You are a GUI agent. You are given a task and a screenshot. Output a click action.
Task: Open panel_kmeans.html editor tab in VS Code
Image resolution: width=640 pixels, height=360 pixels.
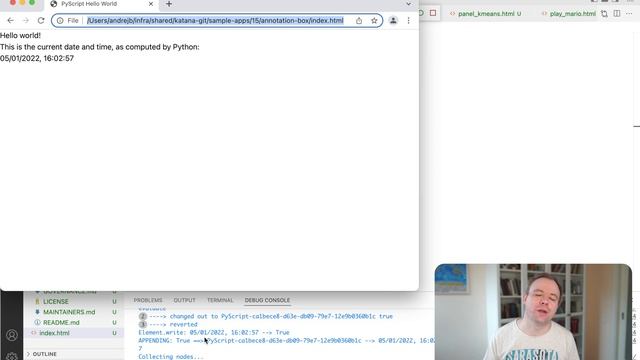[486, 13]
